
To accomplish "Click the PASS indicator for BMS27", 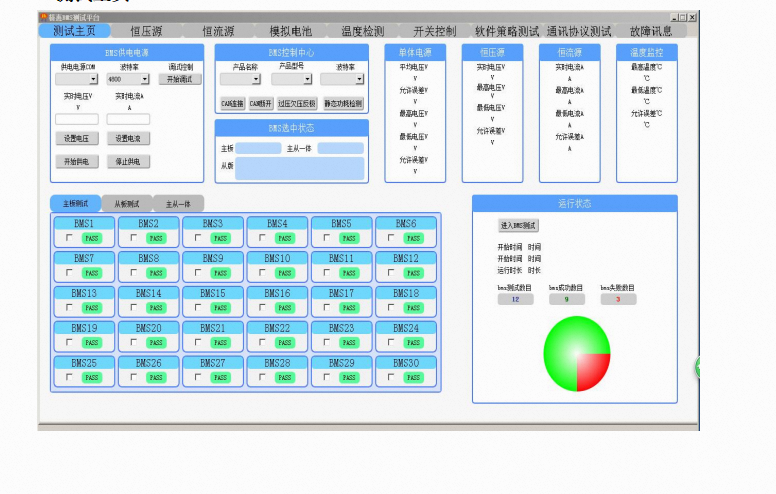I will tap(220, 378).
